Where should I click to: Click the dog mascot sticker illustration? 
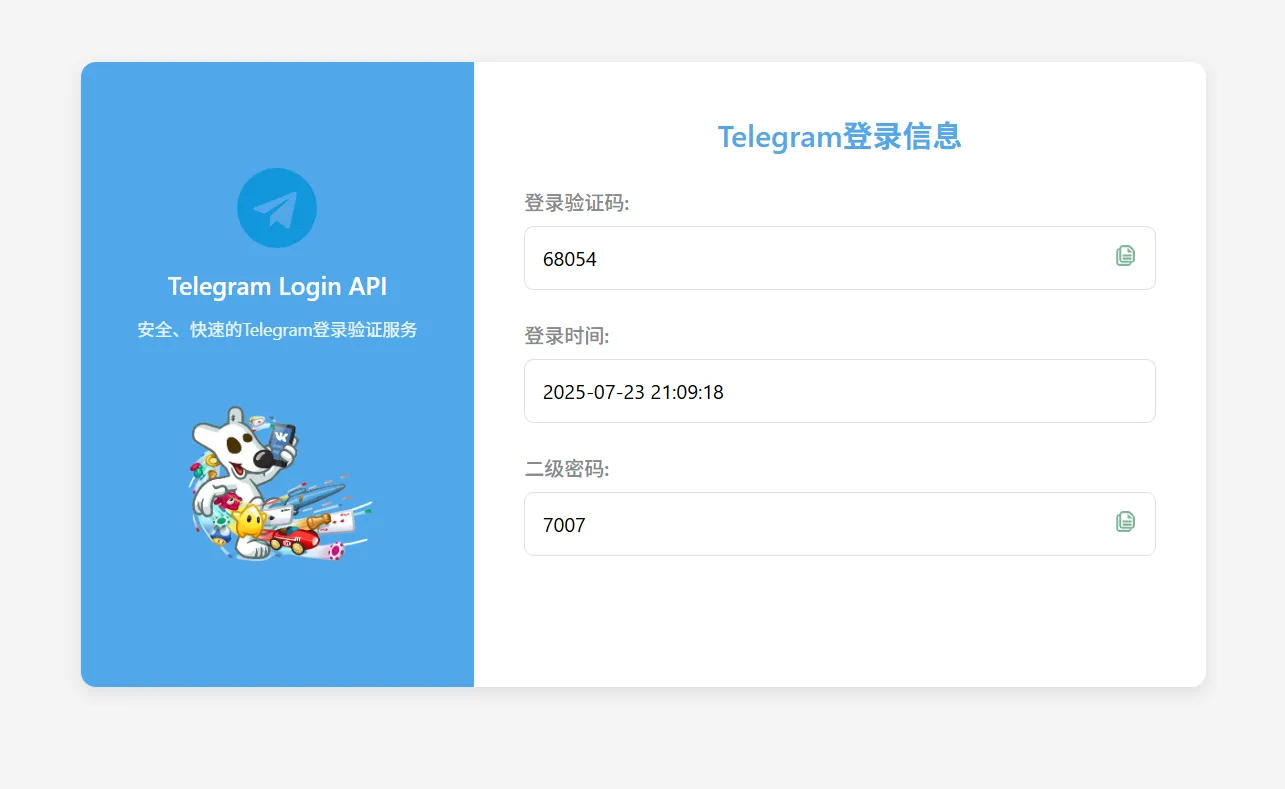(281, 483)
